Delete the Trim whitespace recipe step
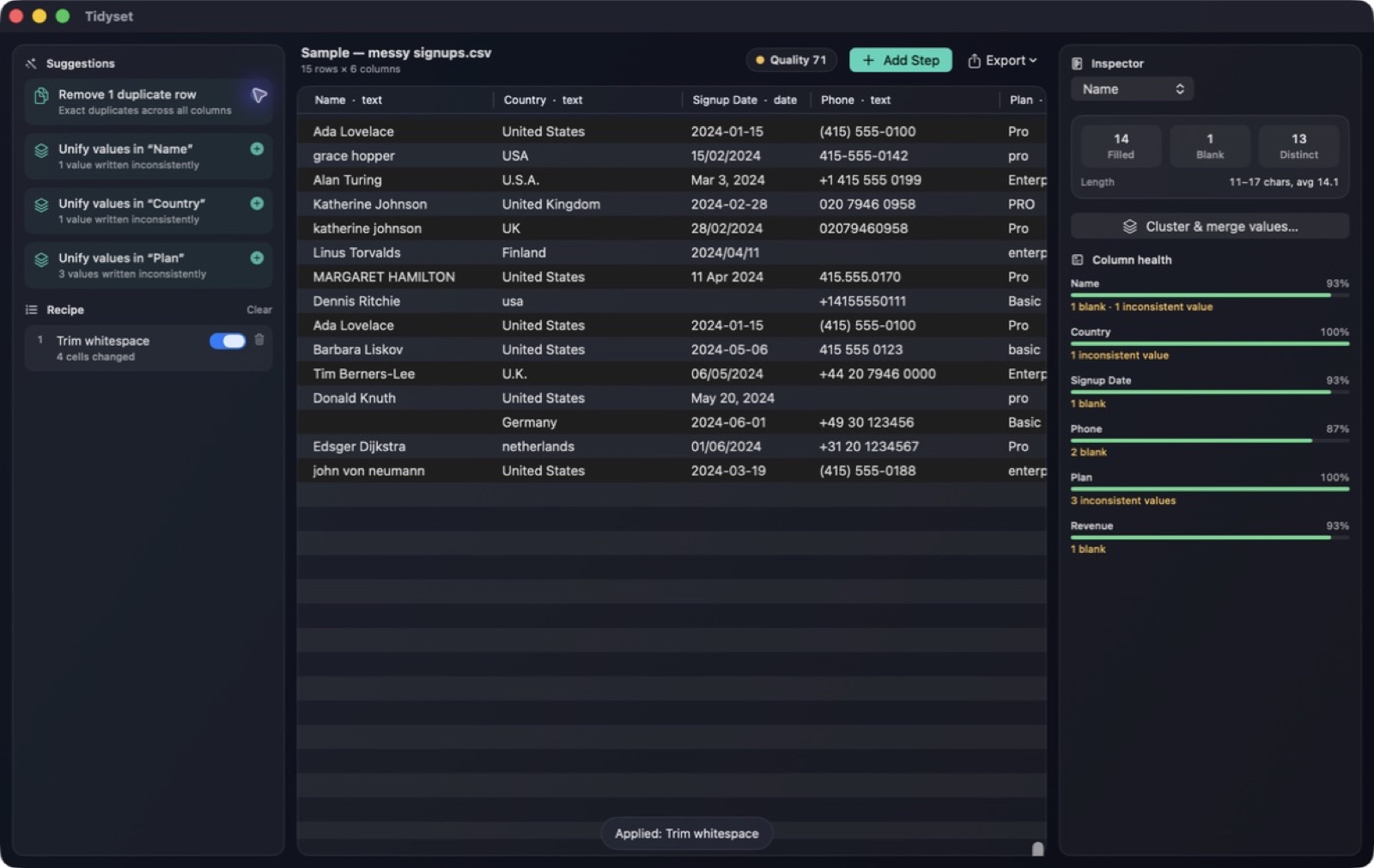This screenshot has width=1374, height=868. click(259, 340)
